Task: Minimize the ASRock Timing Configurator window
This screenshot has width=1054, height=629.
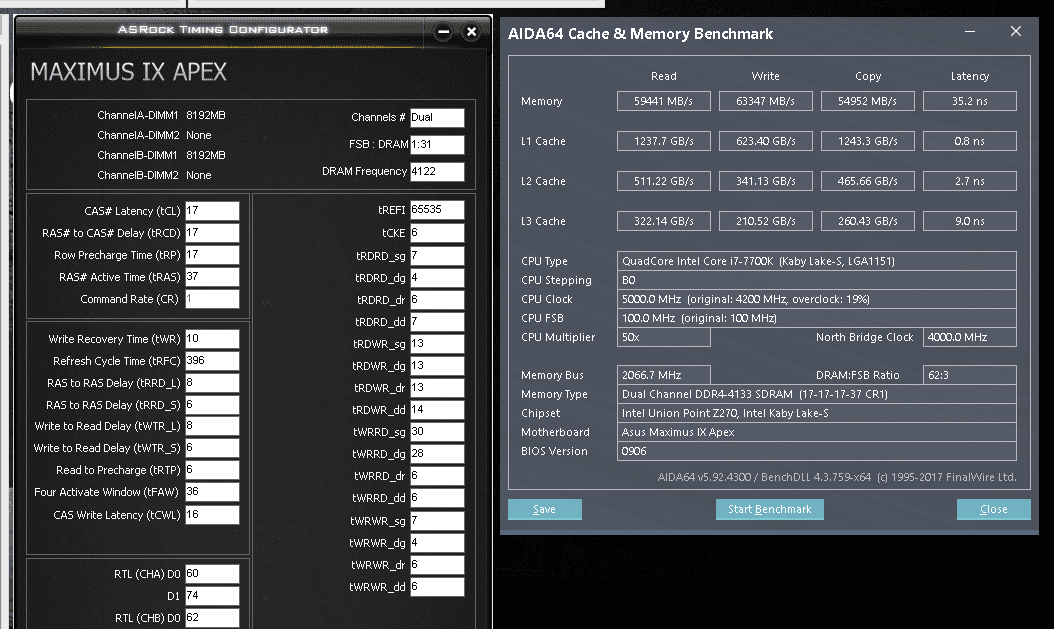Action: (x=443, y=32)
